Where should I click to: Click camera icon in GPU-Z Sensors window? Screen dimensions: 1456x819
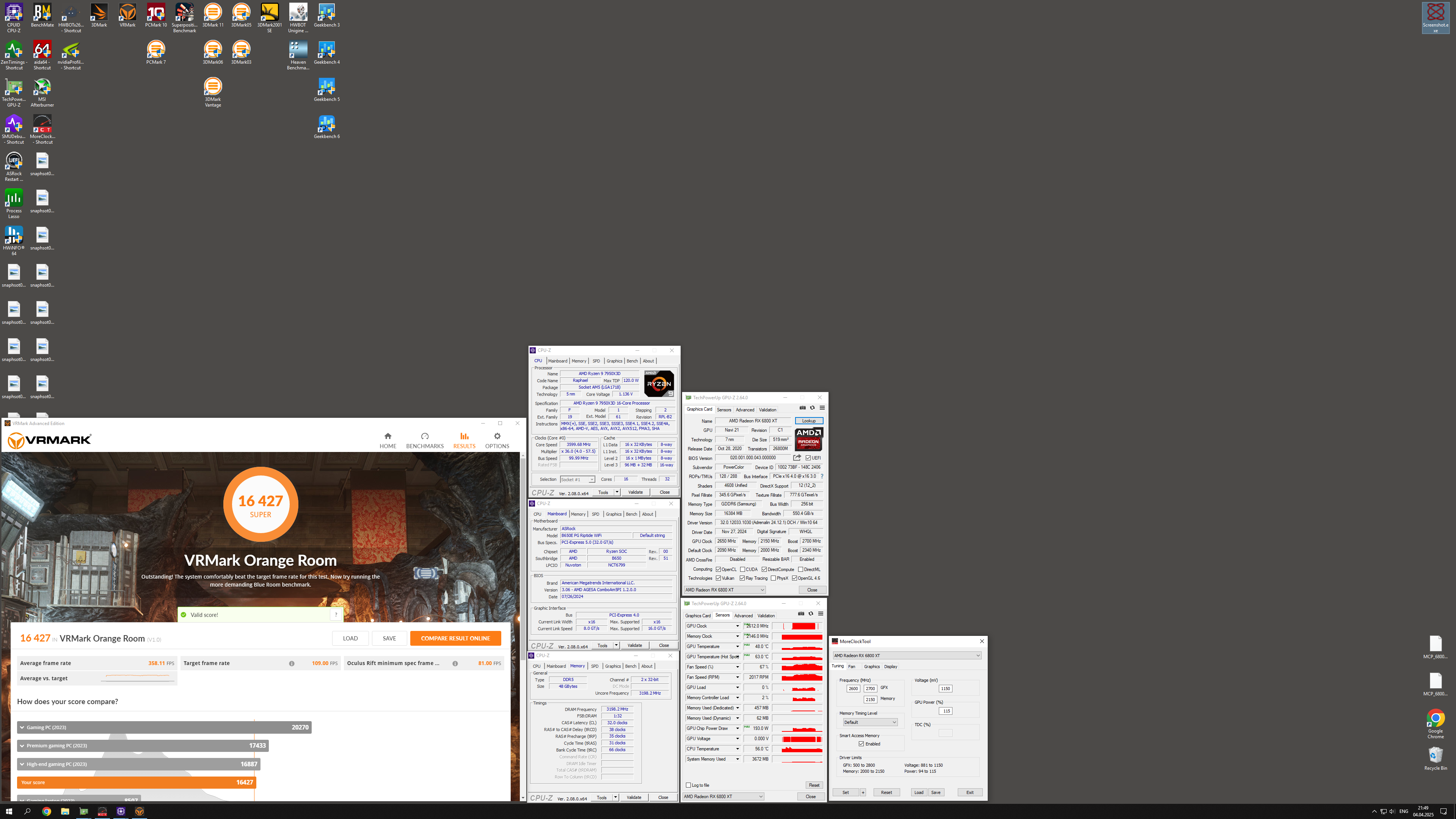click(x=801, y=614)
